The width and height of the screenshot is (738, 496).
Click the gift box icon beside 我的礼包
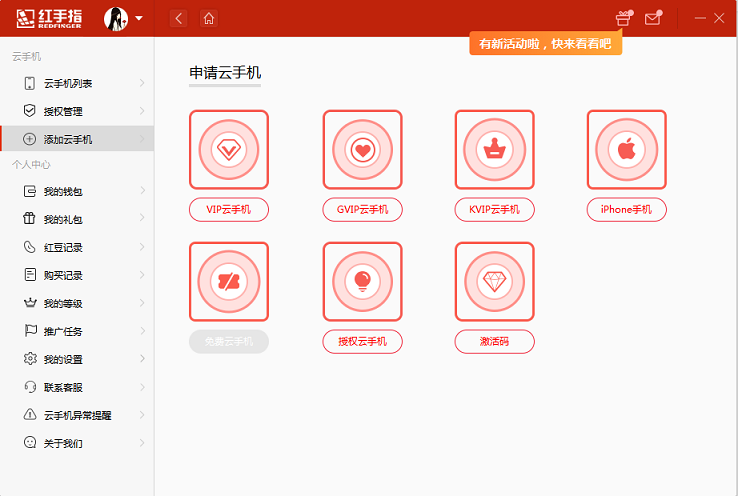coord(29,218)
